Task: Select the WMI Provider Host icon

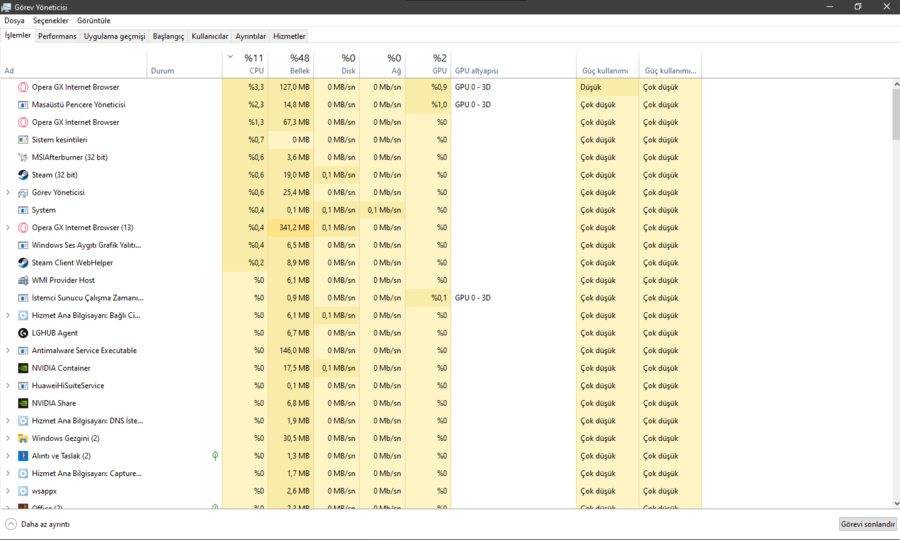Action: (23, 281)
